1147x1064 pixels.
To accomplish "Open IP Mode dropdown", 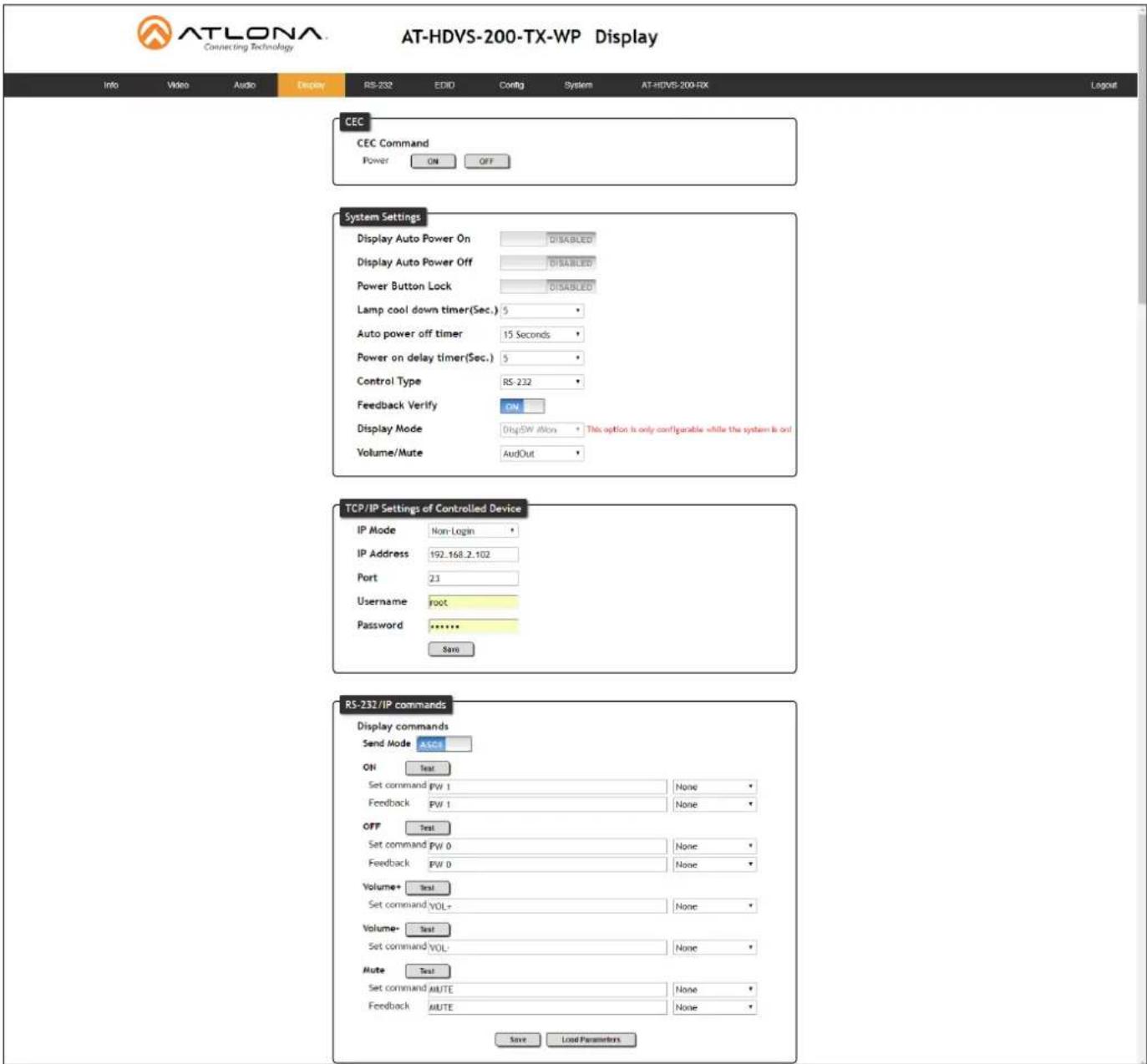I will tap(473, 530).
